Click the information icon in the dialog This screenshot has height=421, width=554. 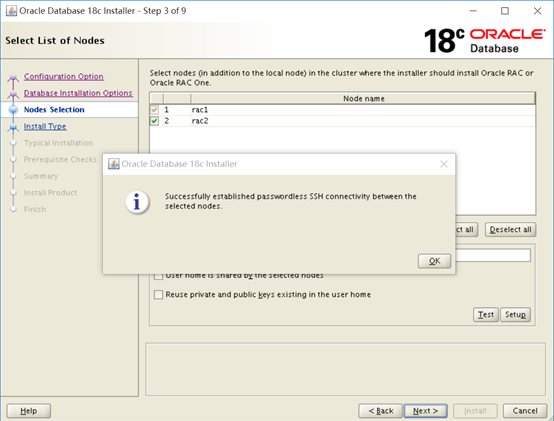[137, 202]
